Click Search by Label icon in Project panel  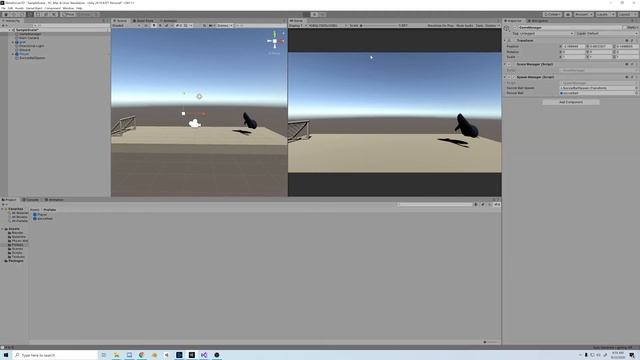[x=482, y=204]
